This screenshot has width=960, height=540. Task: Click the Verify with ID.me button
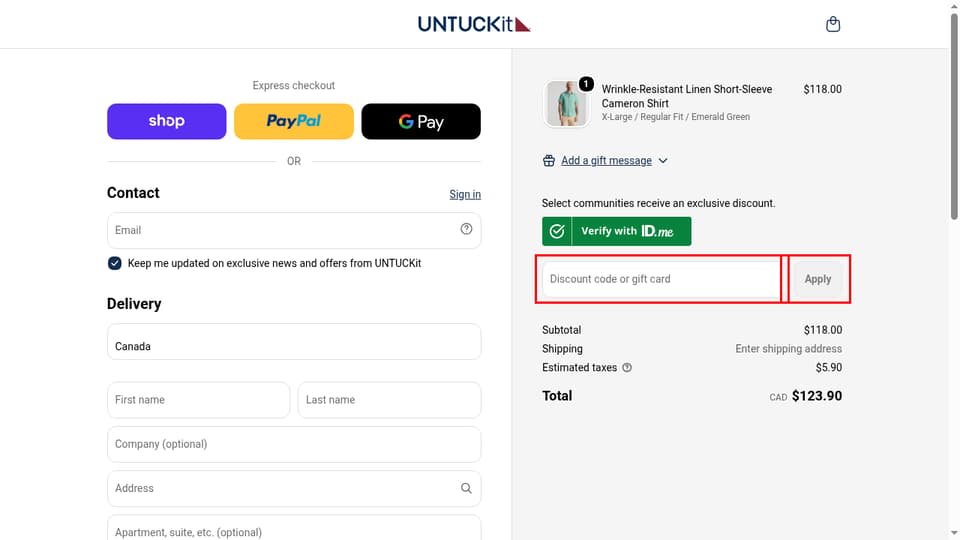[x=617, y=231]
